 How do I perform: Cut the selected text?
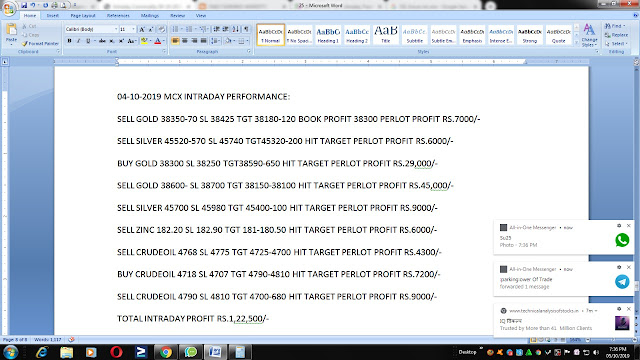29,26
